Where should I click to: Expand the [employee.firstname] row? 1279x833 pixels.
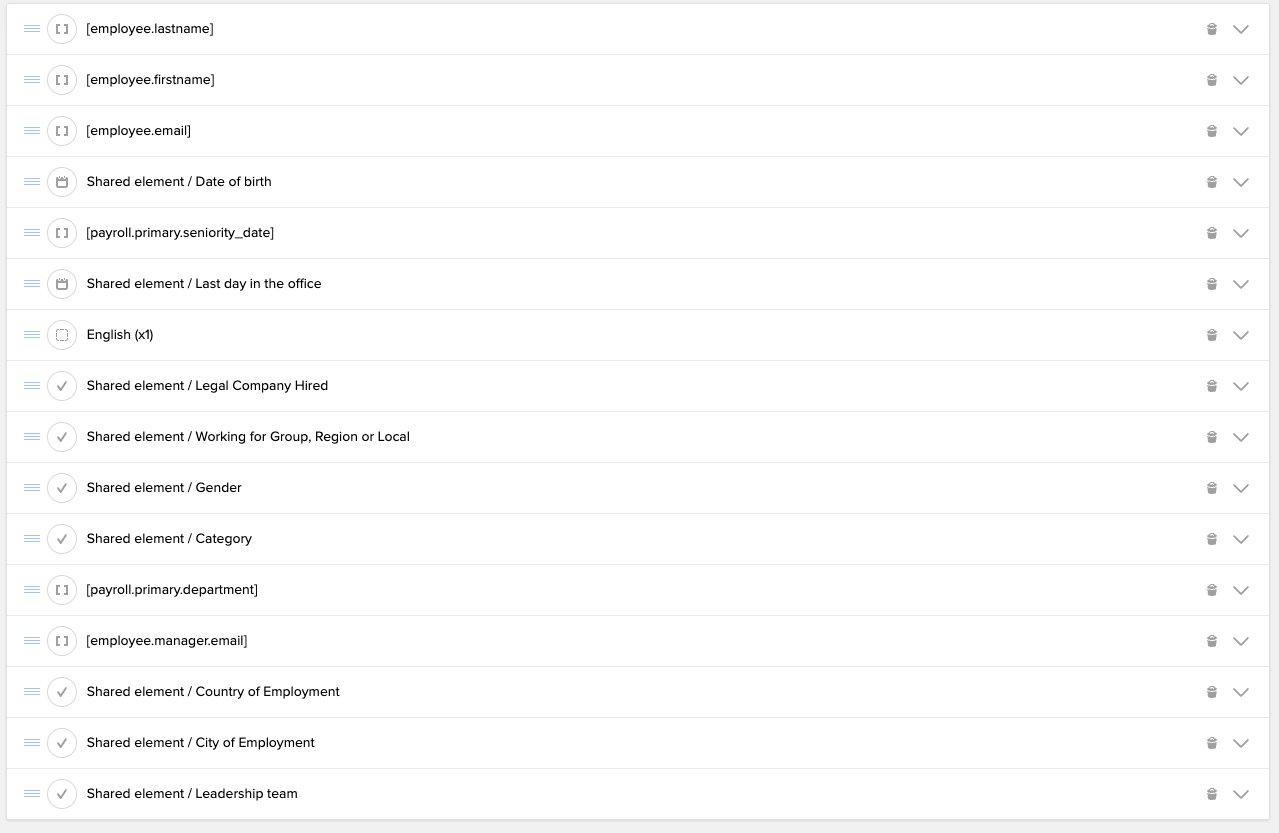tap(1241, 80)
